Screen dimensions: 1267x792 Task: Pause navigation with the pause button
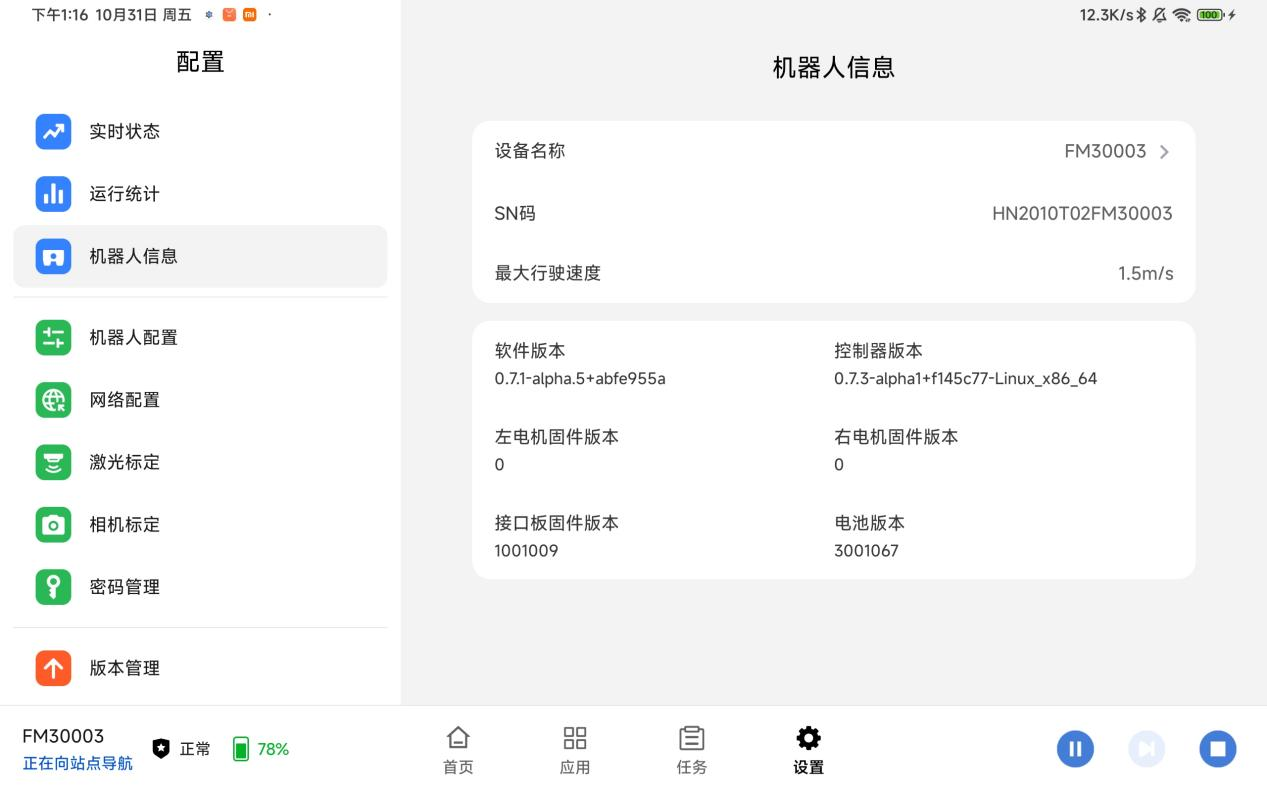click(x=1075, y=749)
